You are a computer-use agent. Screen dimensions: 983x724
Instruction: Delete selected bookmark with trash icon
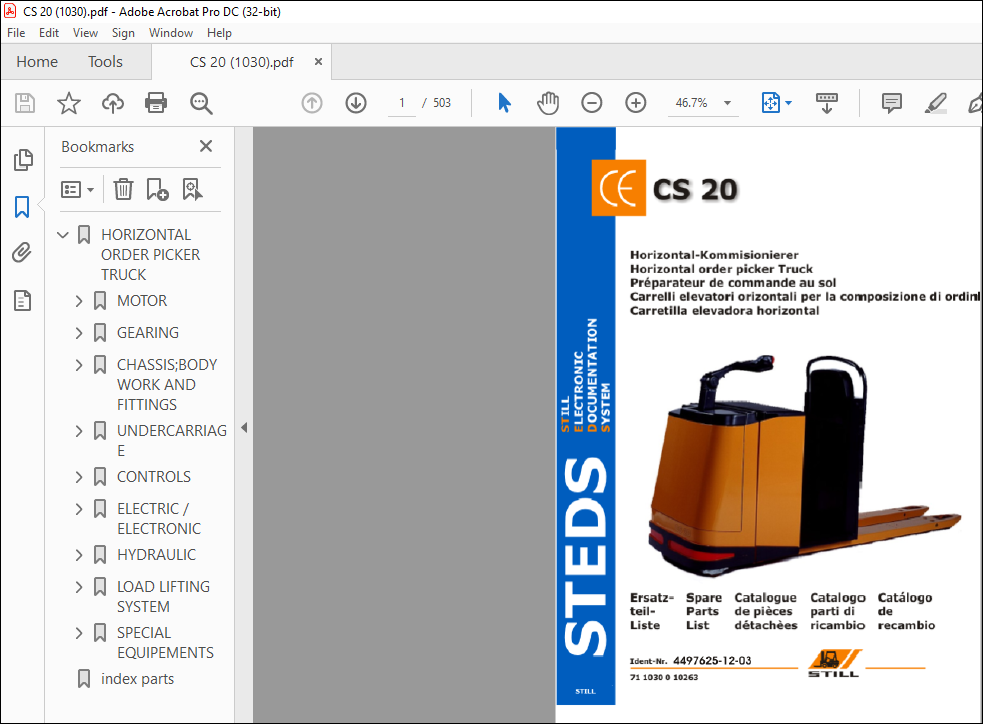point(124,189)
